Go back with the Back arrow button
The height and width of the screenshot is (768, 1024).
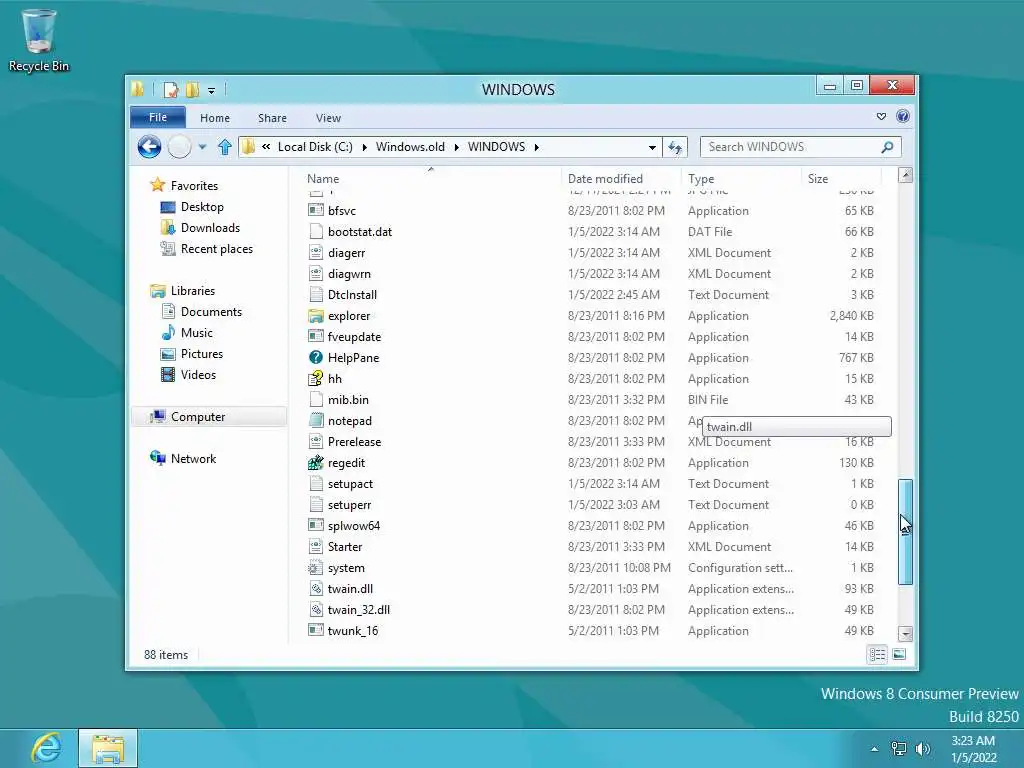tap(150, 146)
